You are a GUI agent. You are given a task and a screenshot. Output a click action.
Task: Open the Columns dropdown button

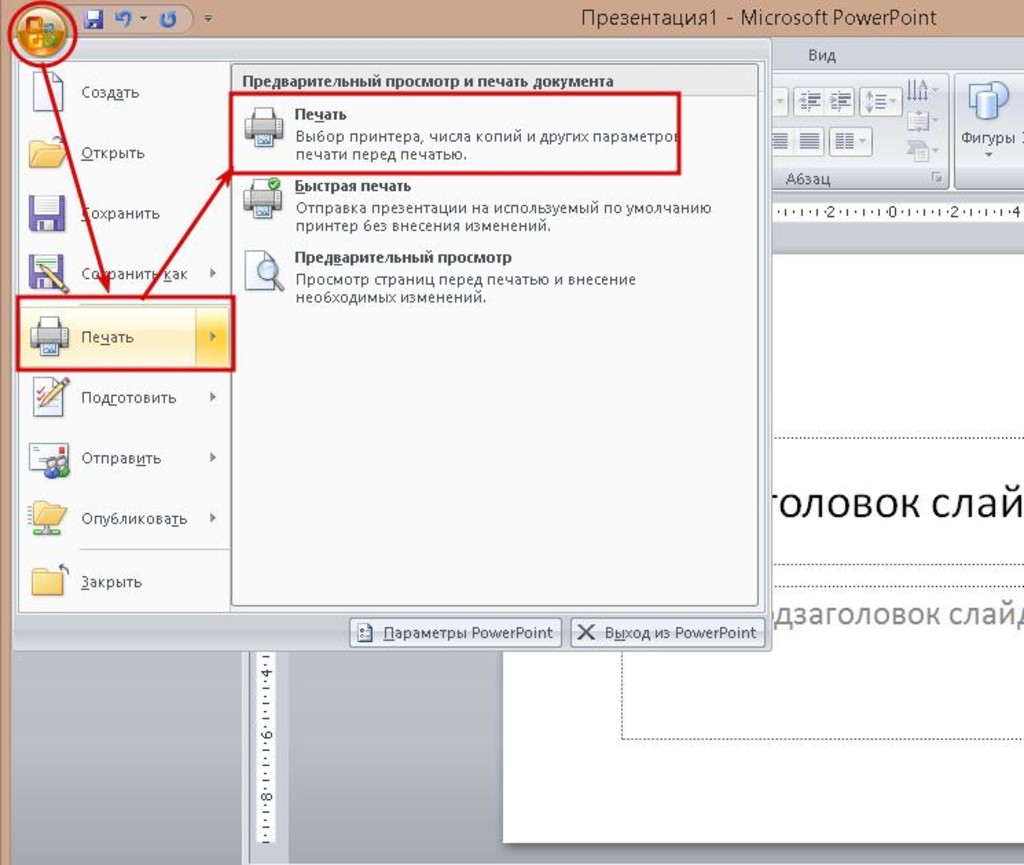850,140
